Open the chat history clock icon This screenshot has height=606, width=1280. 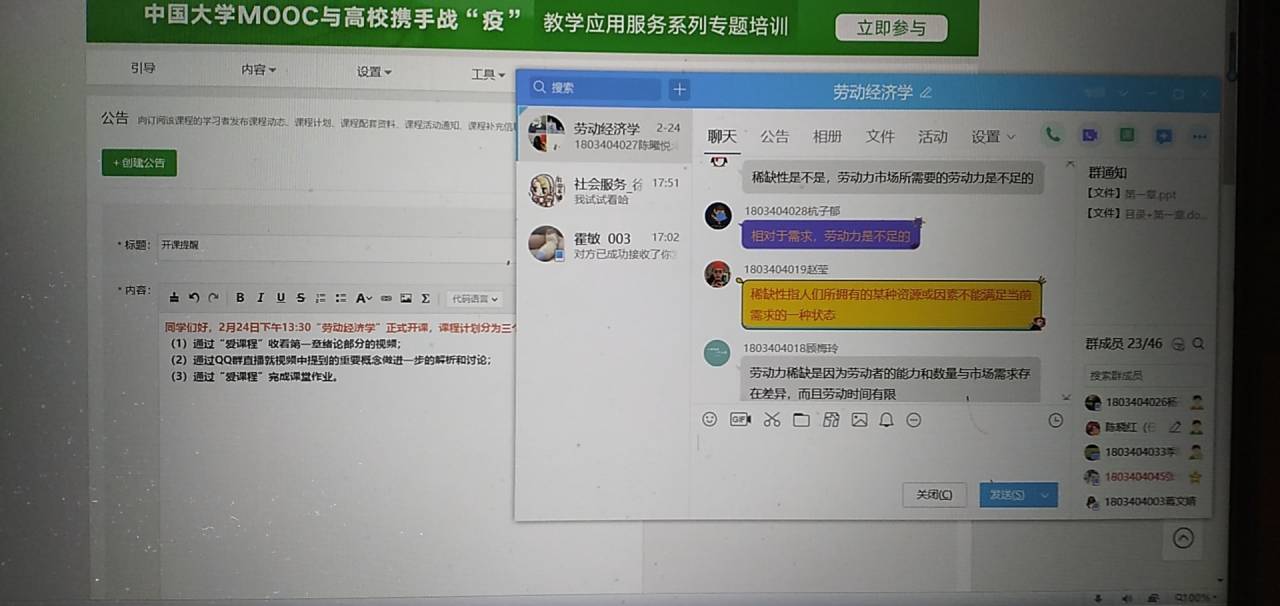(x=1055, y=421)
